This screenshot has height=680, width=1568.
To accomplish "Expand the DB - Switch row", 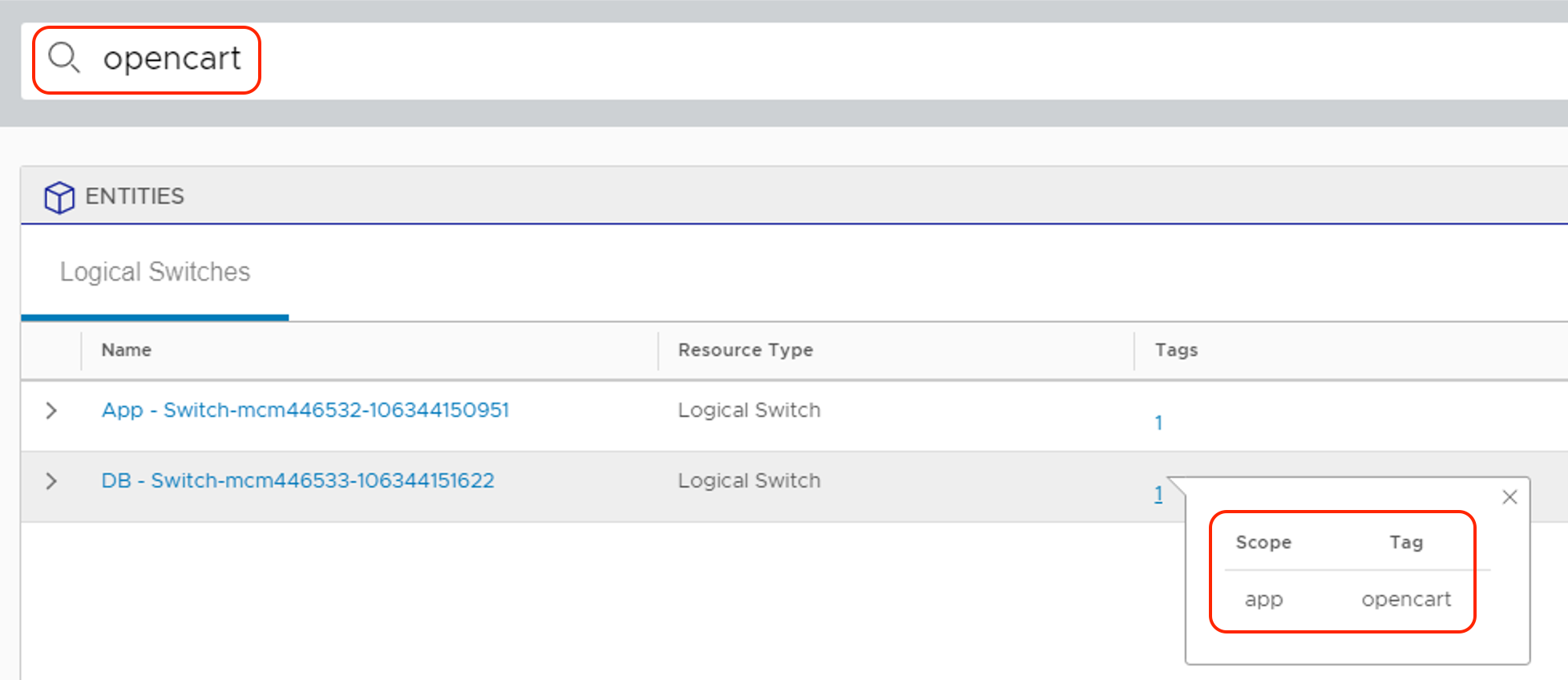I will (51, 481).
